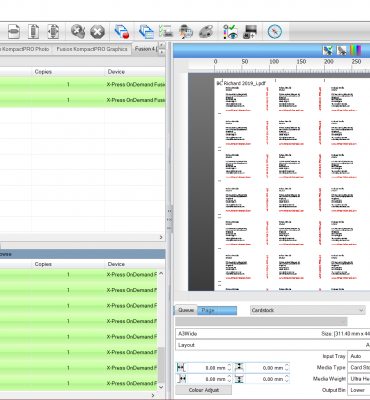
Task: Click the Richard 2019 pdf page preview
Action: [292, 184]
